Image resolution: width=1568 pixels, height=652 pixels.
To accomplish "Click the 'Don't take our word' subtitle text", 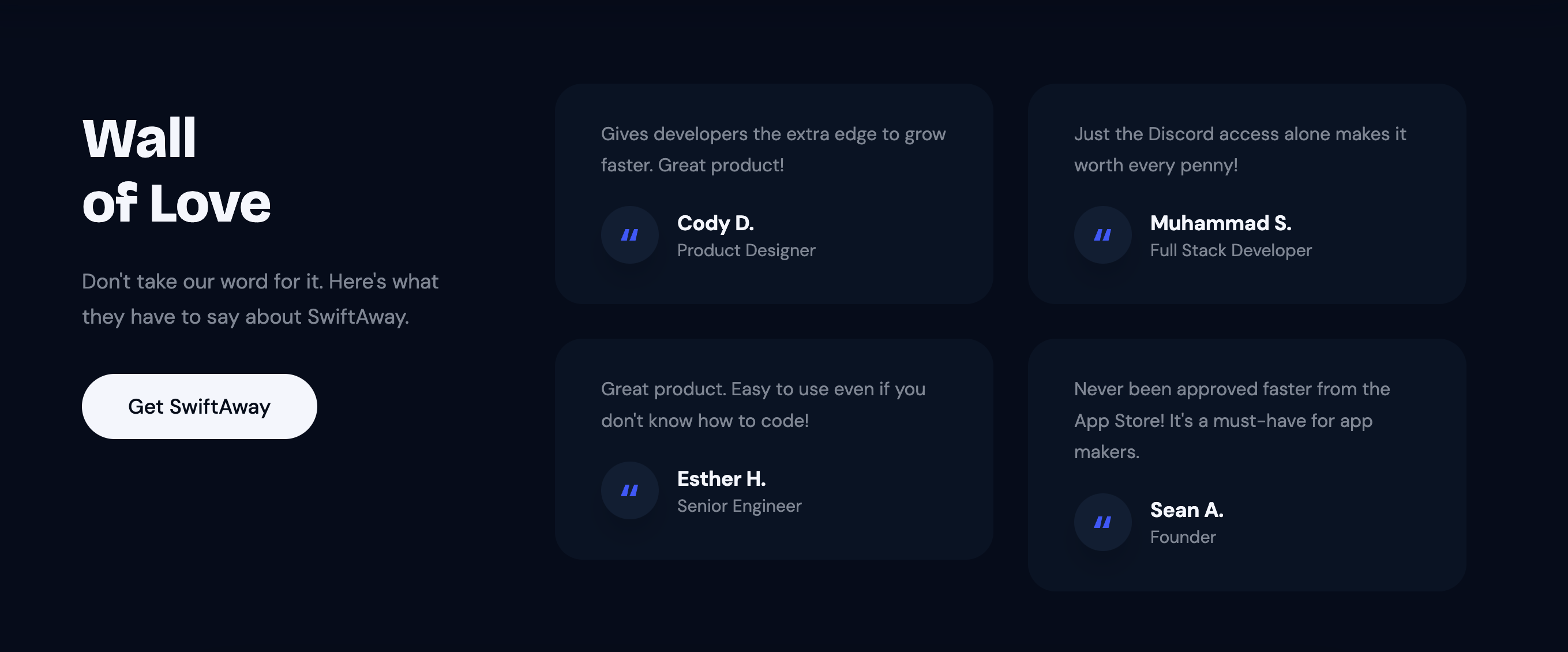I will coord(260,299).
